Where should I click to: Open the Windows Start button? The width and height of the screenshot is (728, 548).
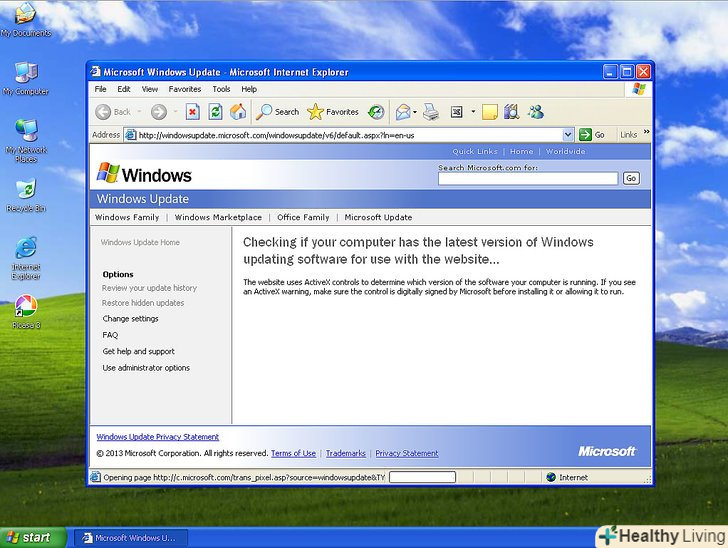pos(32,537)
